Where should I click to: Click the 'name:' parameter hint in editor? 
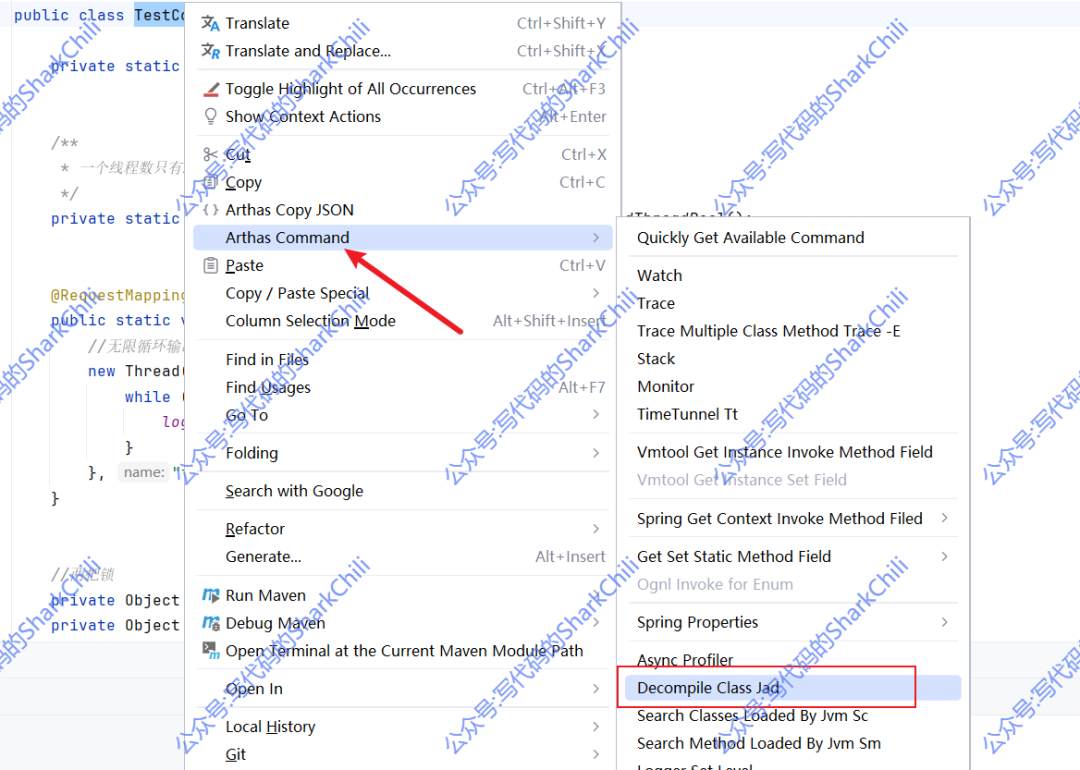[x=144, y=472]
